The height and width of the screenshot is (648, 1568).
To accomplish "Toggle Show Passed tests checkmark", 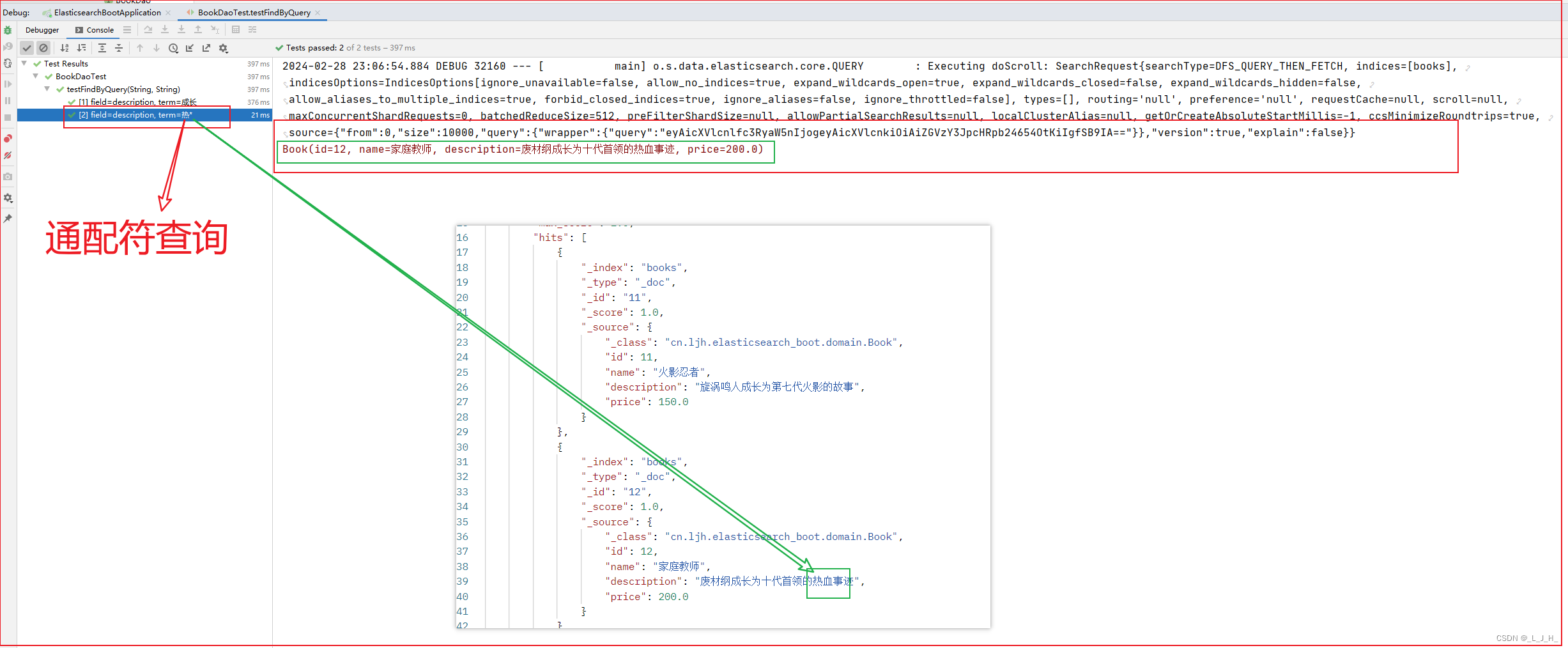I will [x=27, y=48].
